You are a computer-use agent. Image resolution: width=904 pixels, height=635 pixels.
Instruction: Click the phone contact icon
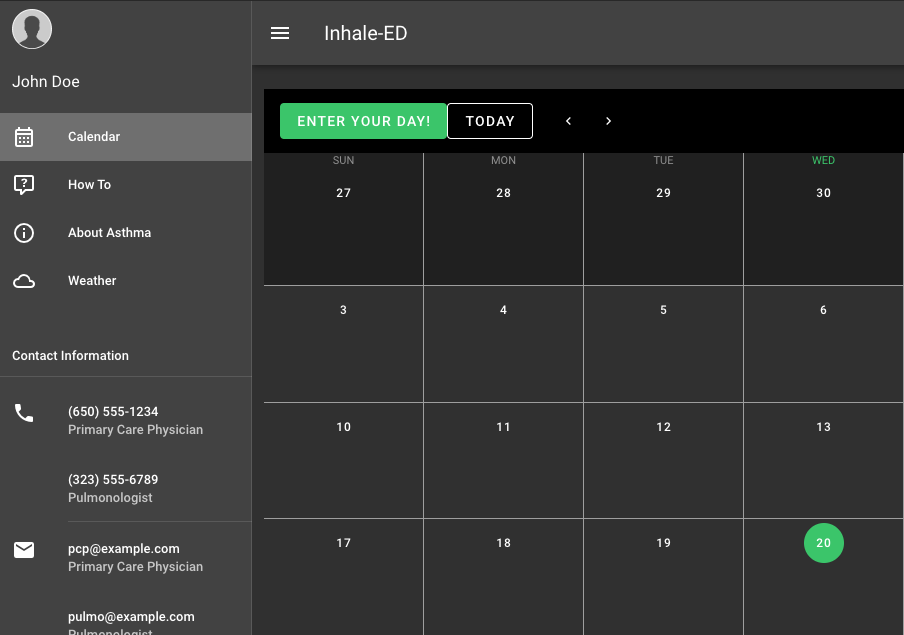pyautogui.click(x=24, y=413)
